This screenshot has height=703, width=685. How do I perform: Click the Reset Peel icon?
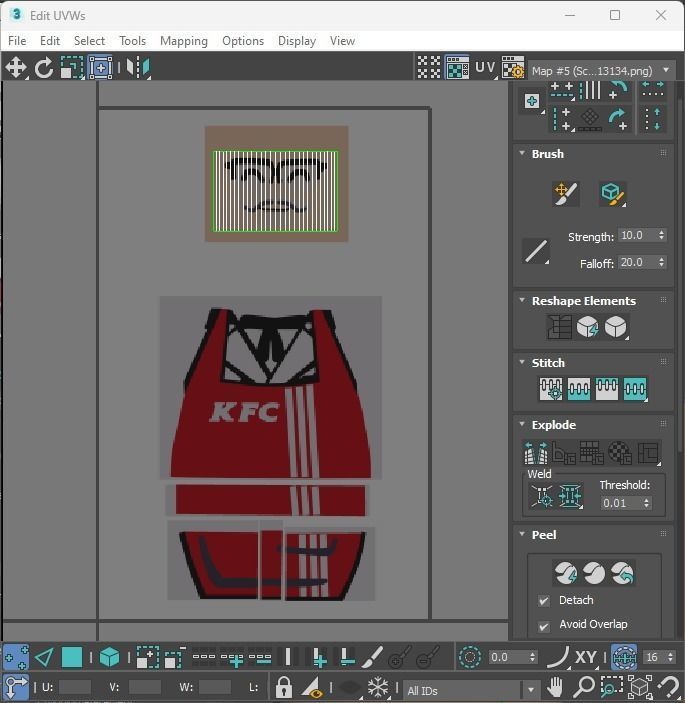[622, 573]
